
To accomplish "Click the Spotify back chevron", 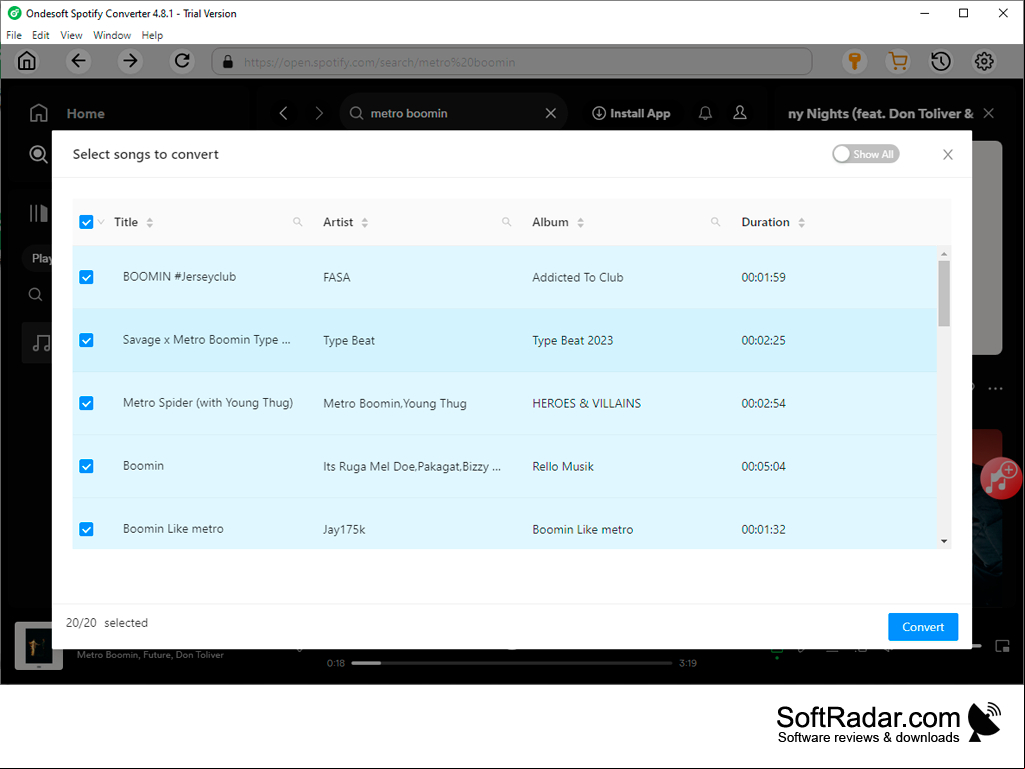I will [283, 113].
